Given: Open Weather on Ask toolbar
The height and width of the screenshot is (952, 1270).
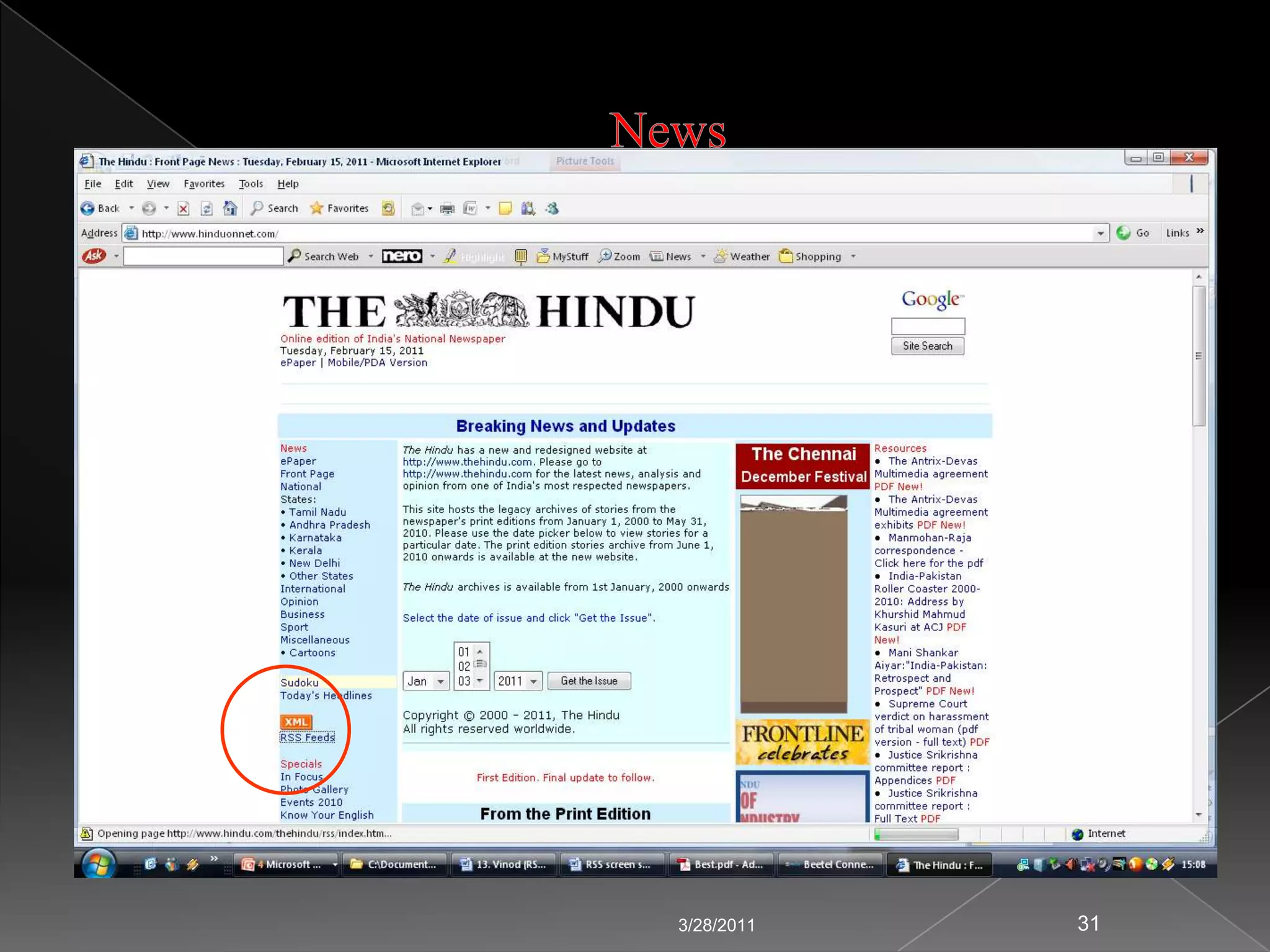Looking at the screenshot, I should pos(742,256).
